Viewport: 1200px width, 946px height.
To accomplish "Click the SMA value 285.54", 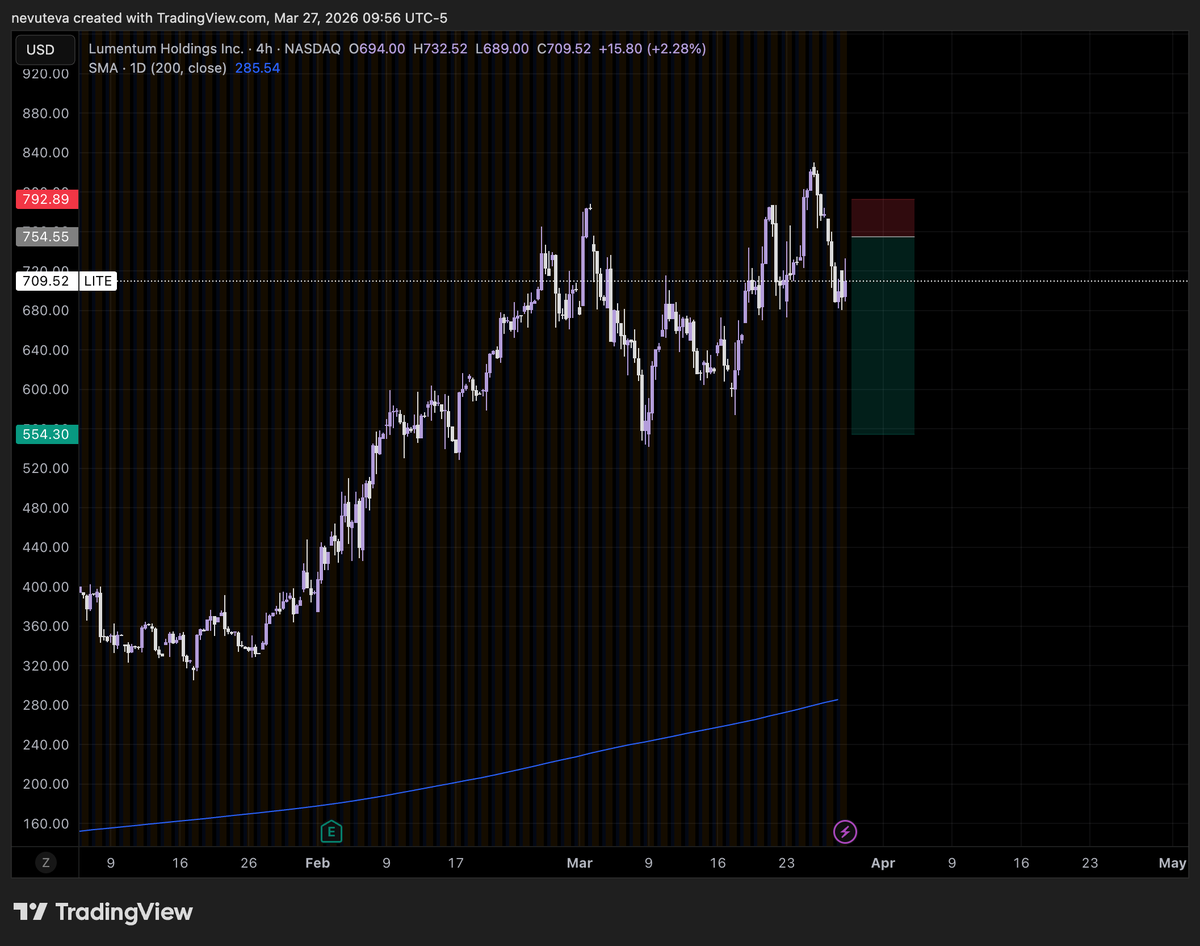I will click(257, 68).
